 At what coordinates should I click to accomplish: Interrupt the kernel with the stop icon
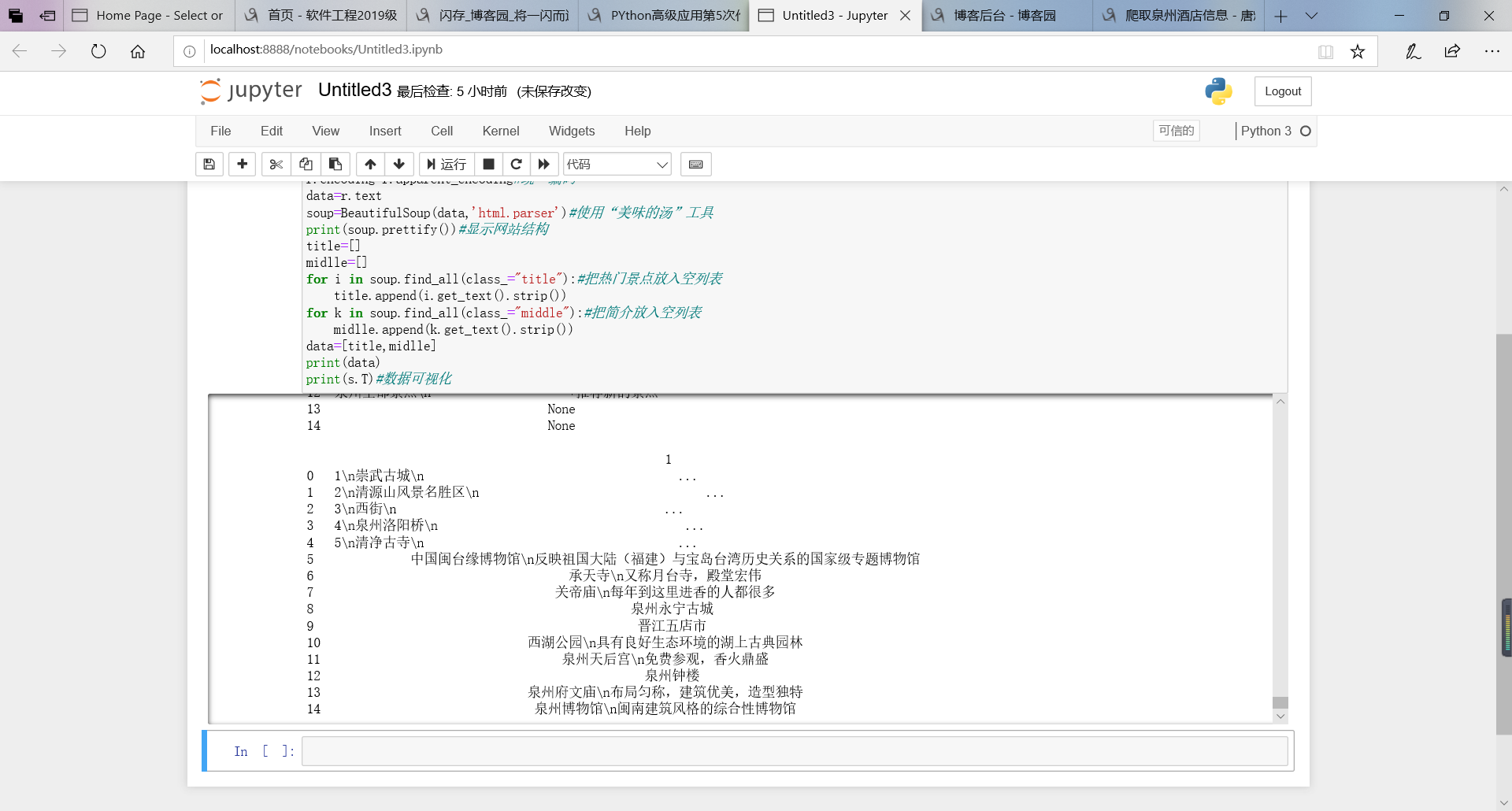pos(488,164)
